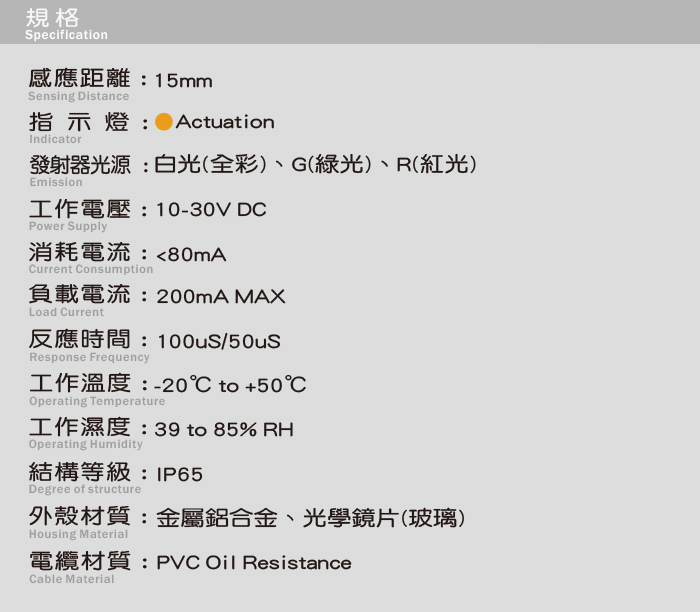Viewport: 700px width, 612px height.
Task: Click the 15mm sensing distance value
Action: click(183, 80)
